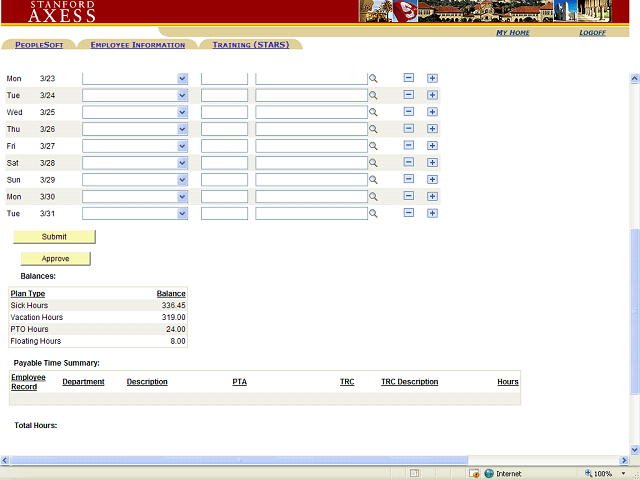Viewport: 640px width, 480px height.
Task: Add a row after Sat 3/28 using the plus icon
Action: coord(432,163)
